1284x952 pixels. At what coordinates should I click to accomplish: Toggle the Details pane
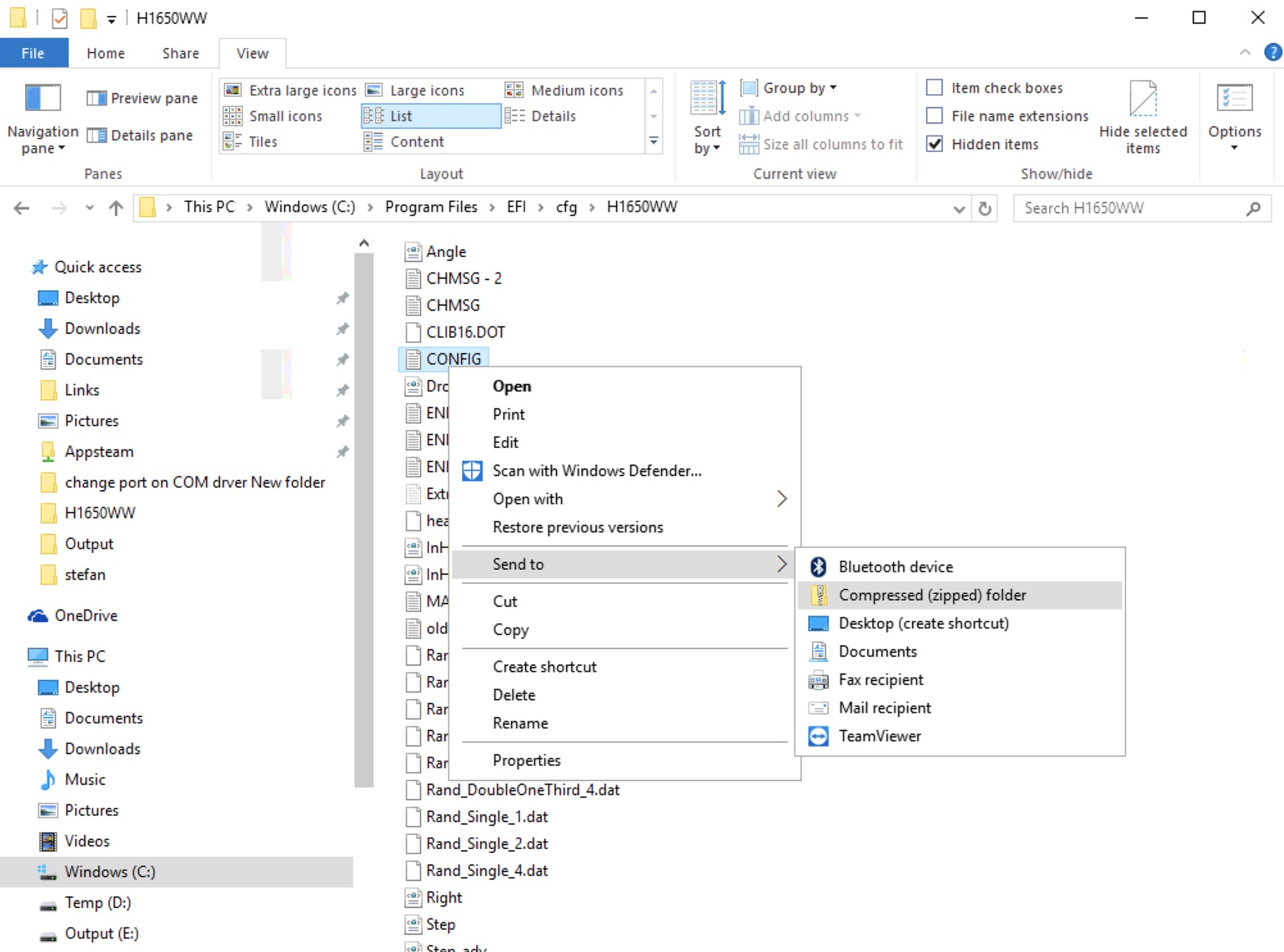(x=140, y=135)
